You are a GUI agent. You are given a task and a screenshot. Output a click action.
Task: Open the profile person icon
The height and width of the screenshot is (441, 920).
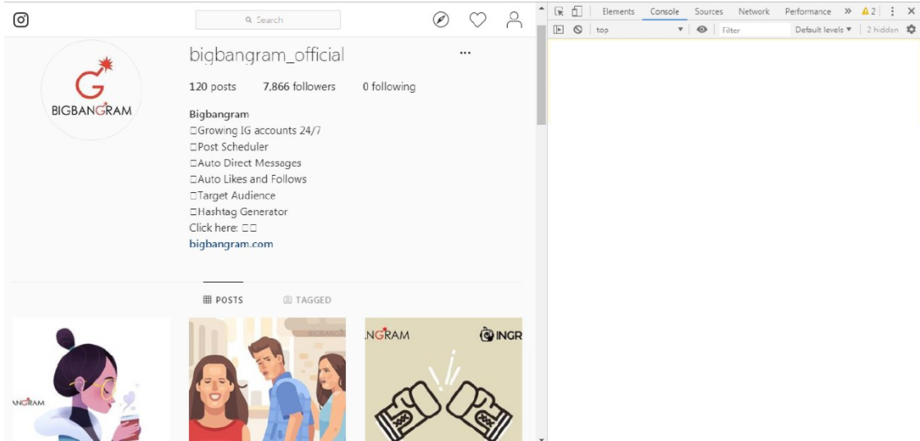pyautogui.click(x=514, y=20)
